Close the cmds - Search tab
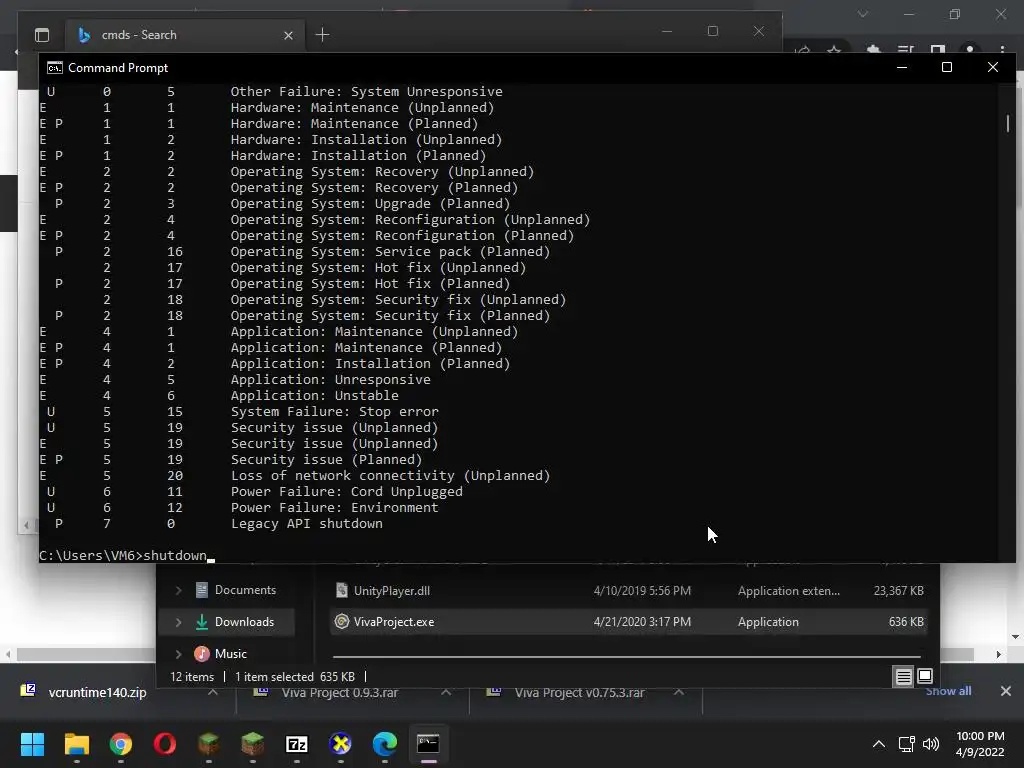This screenshot has height=768, width=1024. click(x=288, y=35)
